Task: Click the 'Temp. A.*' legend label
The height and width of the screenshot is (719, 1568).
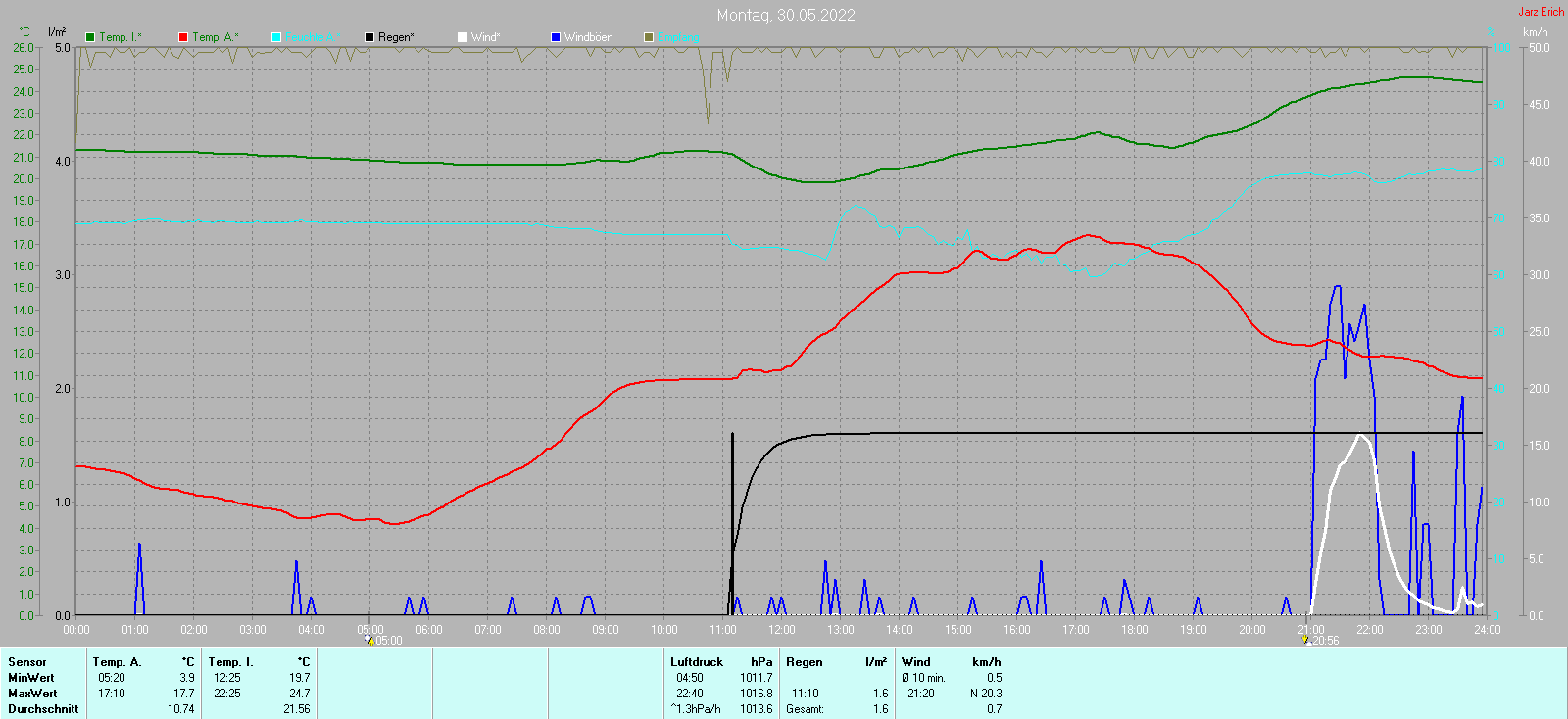Action: (x=216, y=37)
